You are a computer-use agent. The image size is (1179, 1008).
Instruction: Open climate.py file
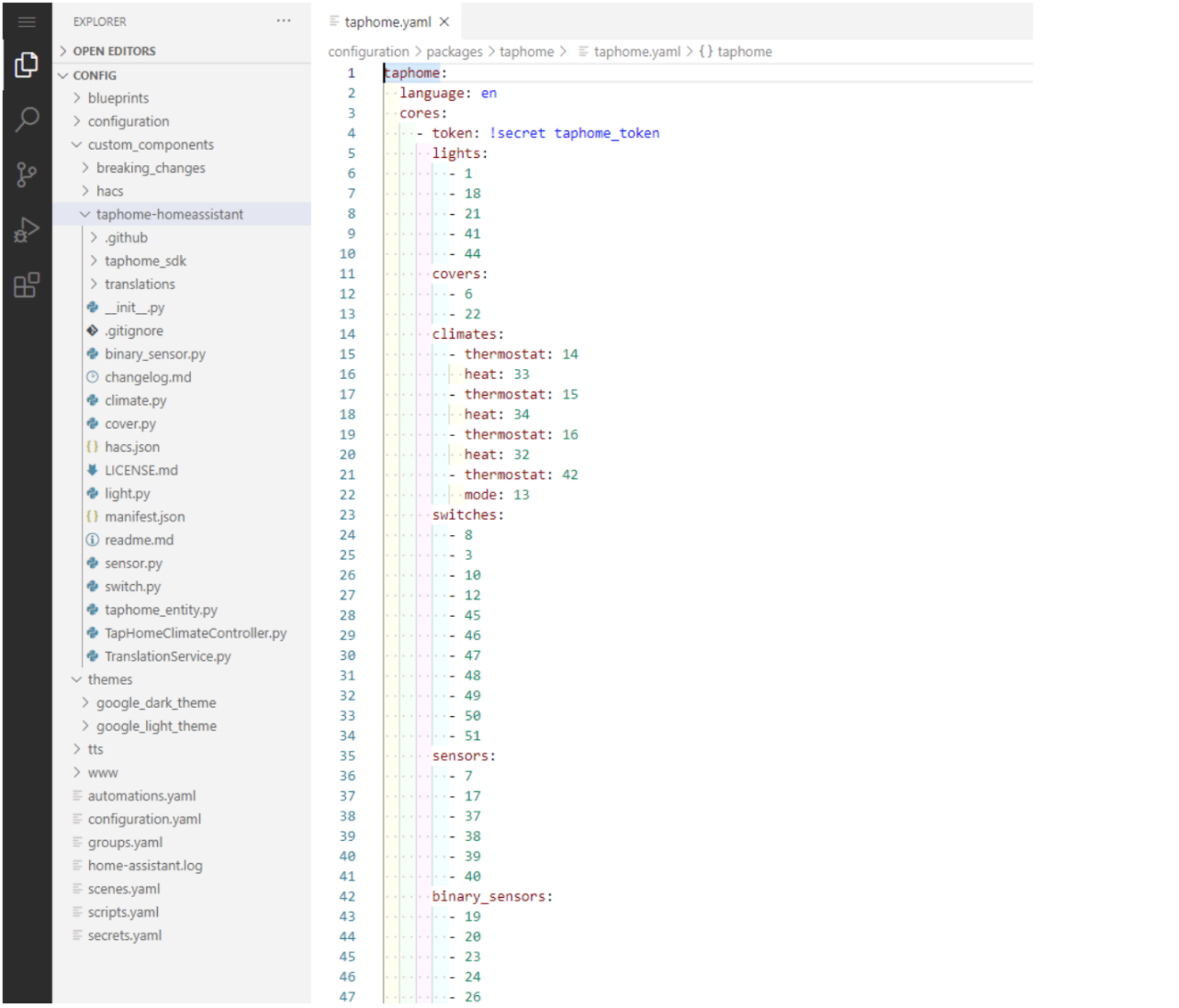tap(135, 400)
